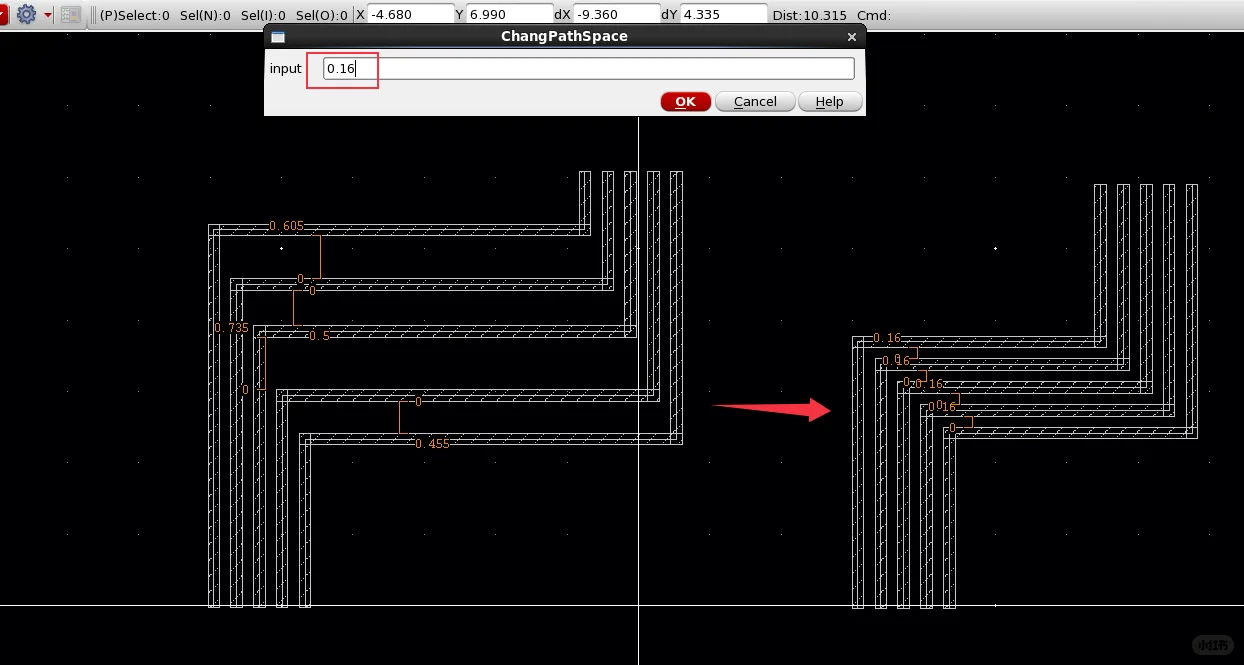1244x665 pixels.
Task: Close the ChangPathSpace dialog
Action: click(x=852, y=37)
